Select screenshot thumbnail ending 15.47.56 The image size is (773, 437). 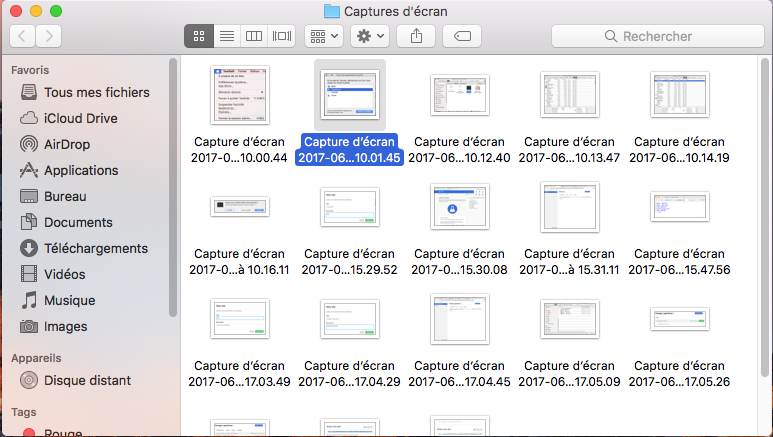pyautogui.click(x=679, y=207)
